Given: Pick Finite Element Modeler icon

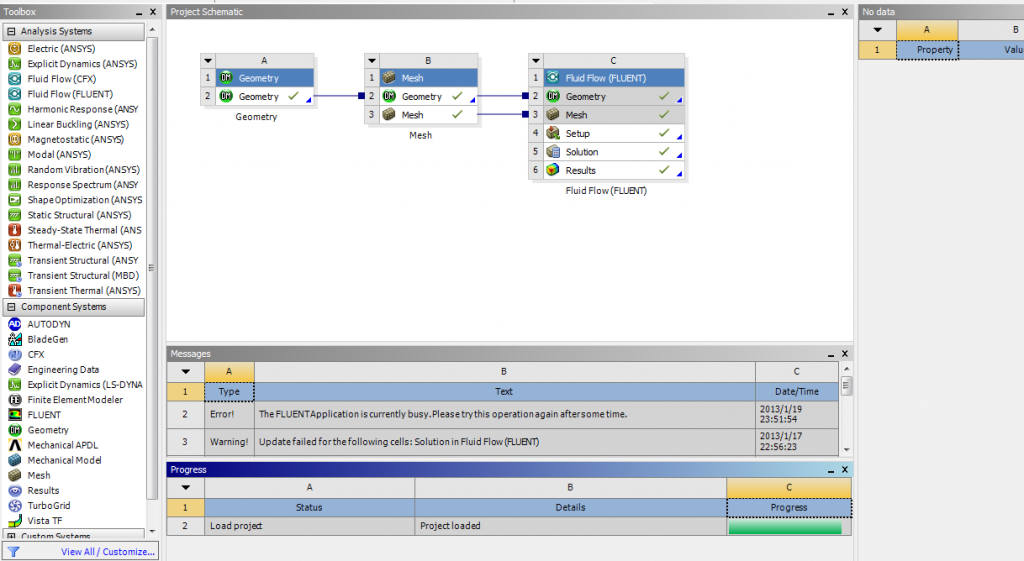Looking at the screenshot, I should click(14, 400).
